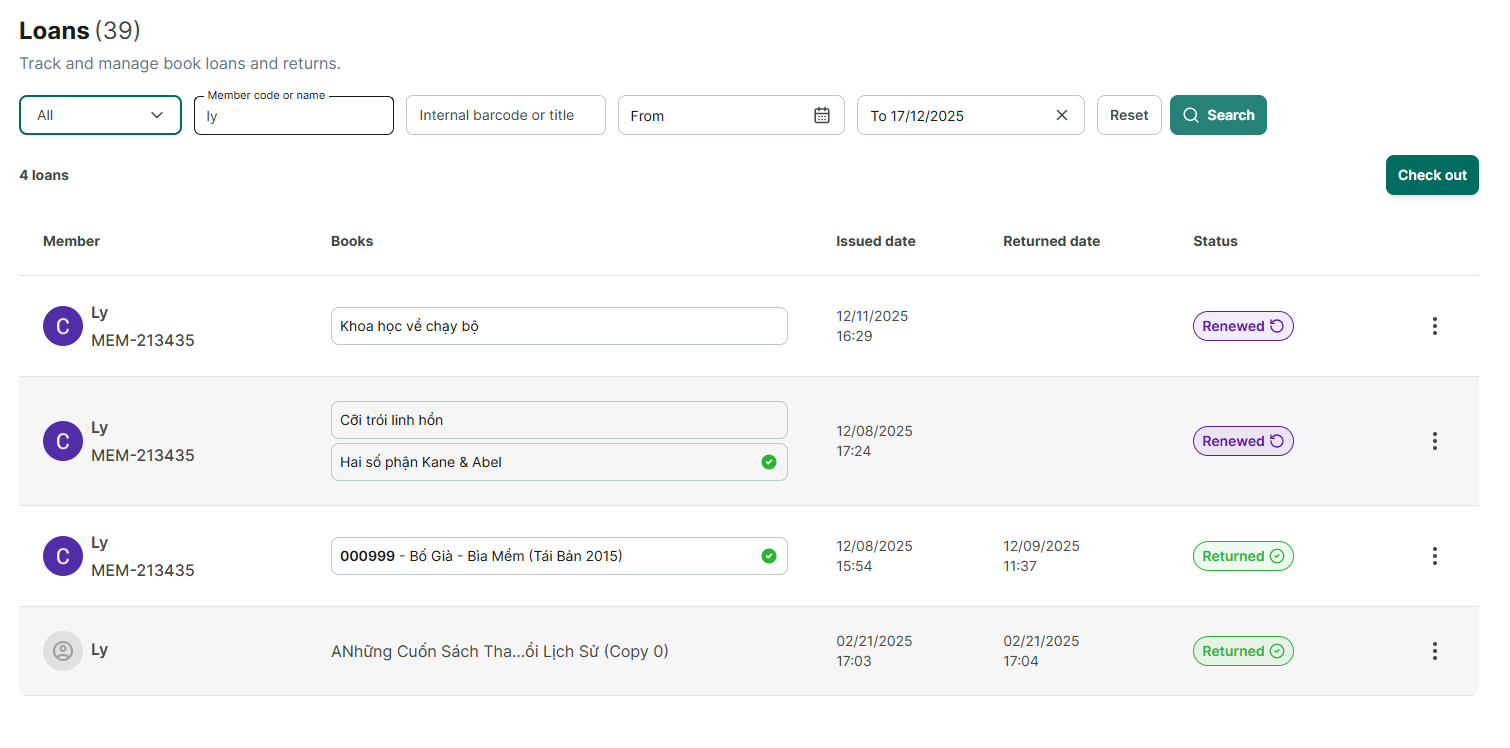
Task: Click the Issued date column header
Action: [876, 241]
